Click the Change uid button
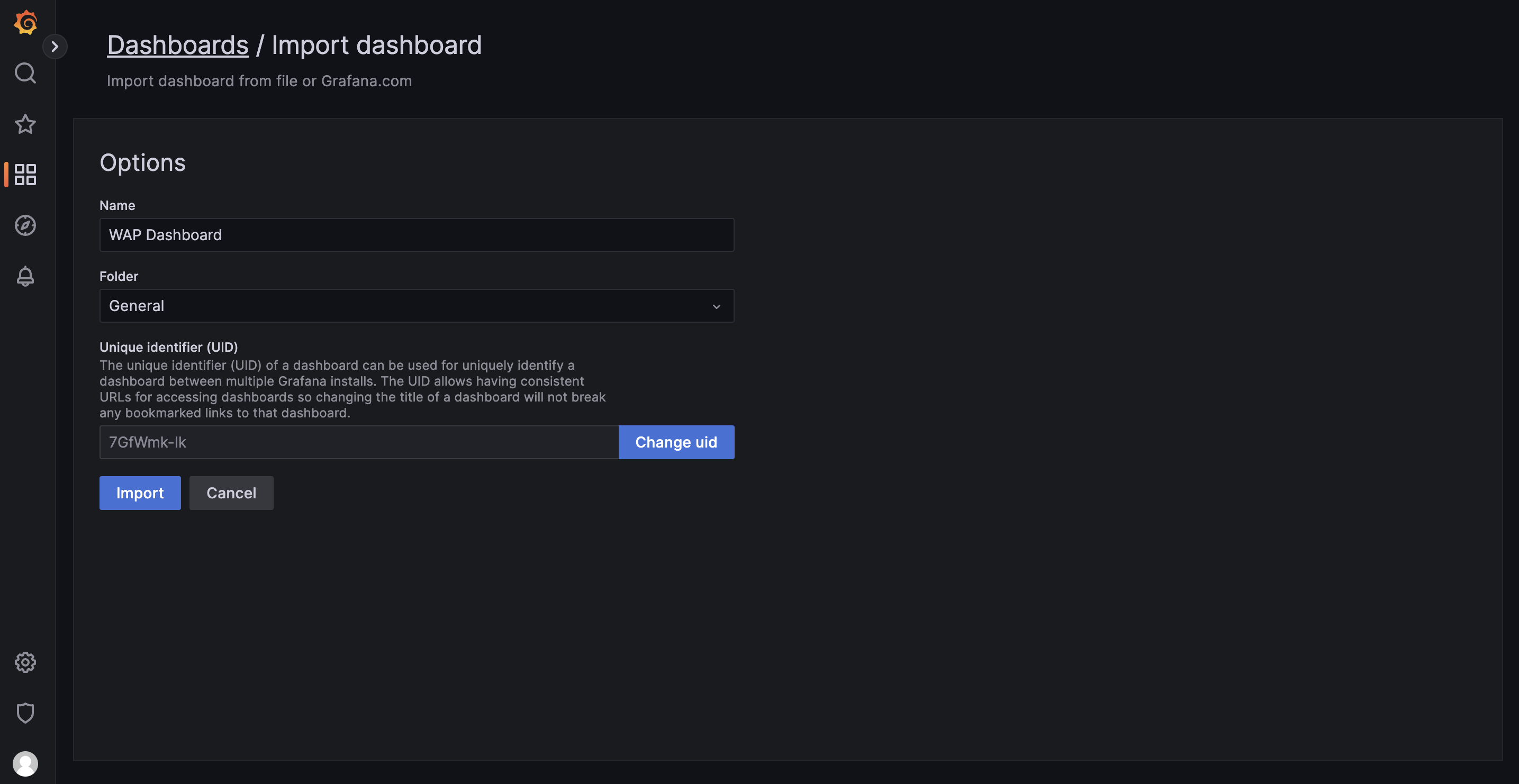Image resolution: width=1519 pixels, height=784 pixels. click(x=676, y=442)
